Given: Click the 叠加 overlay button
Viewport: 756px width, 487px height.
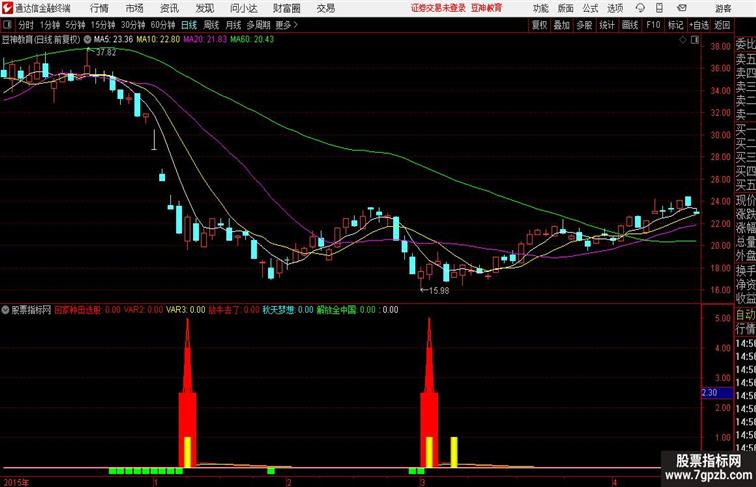Looking at the screenshot, I should 562,25.
